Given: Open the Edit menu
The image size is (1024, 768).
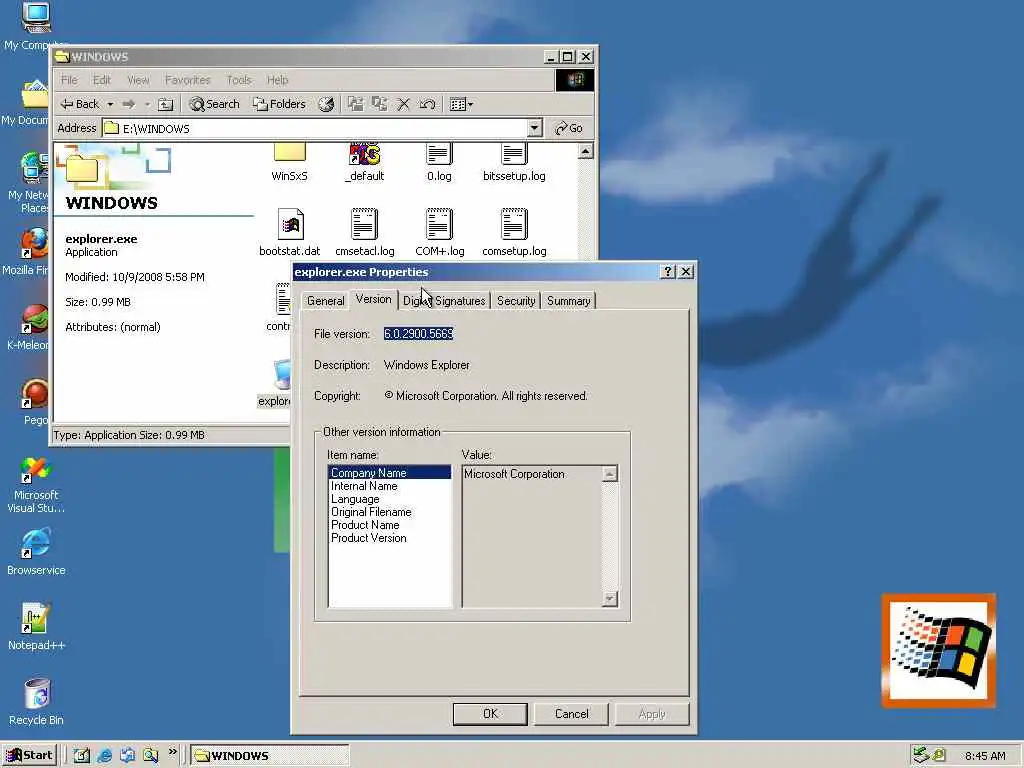Looking at the screenshot, I should pos(101,80).
